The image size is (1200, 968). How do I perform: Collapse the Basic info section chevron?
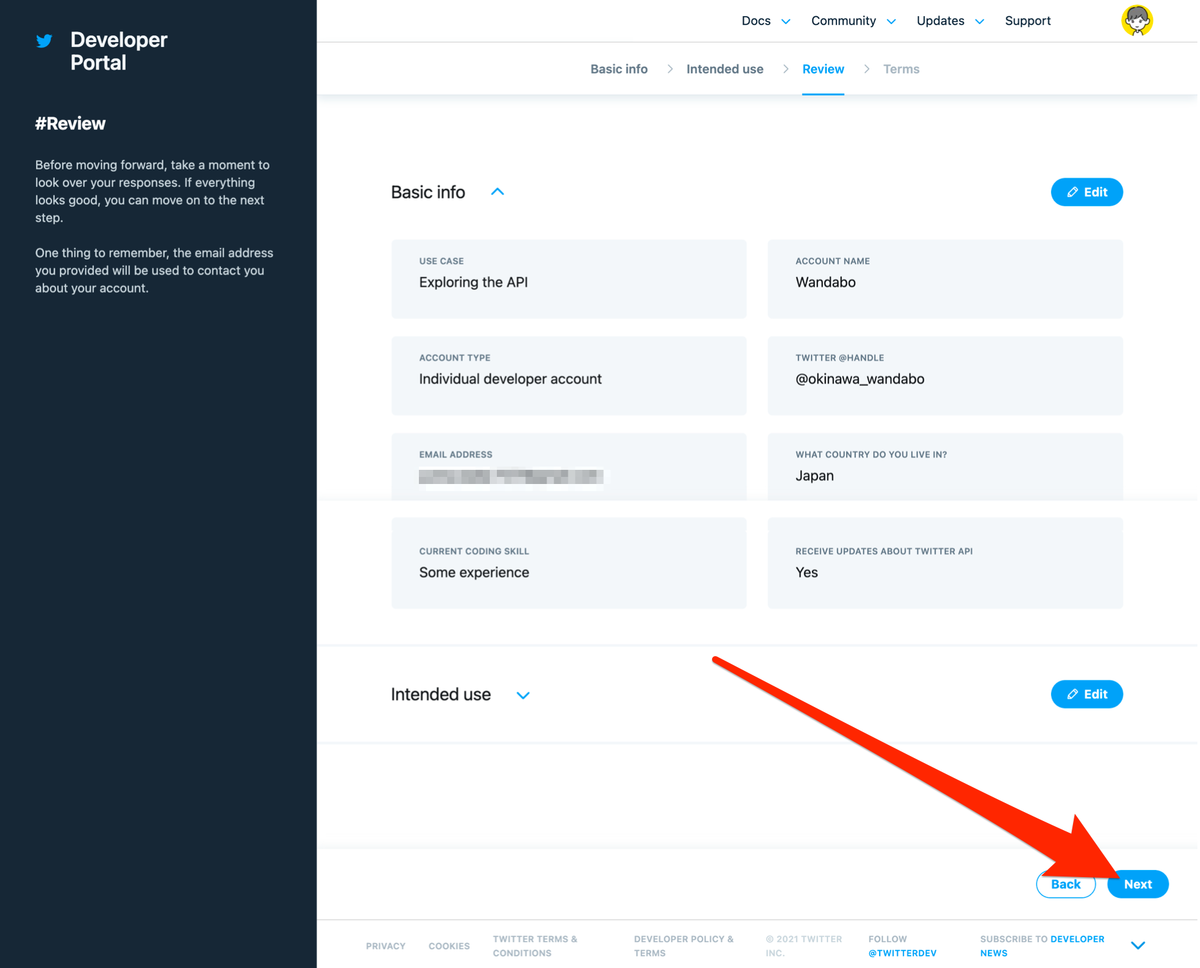click(x=497, y=192)
